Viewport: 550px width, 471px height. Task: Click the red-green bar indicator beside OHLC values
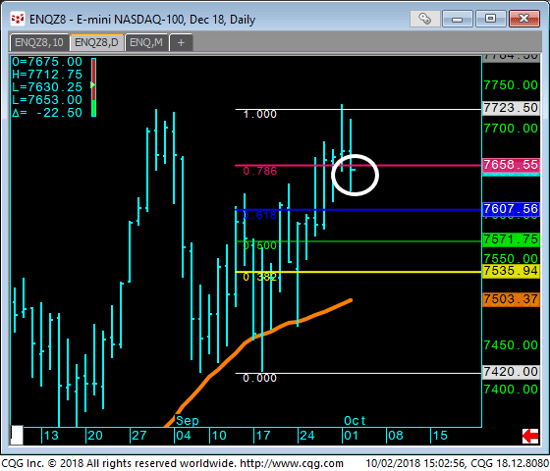(x=93, y=87)
